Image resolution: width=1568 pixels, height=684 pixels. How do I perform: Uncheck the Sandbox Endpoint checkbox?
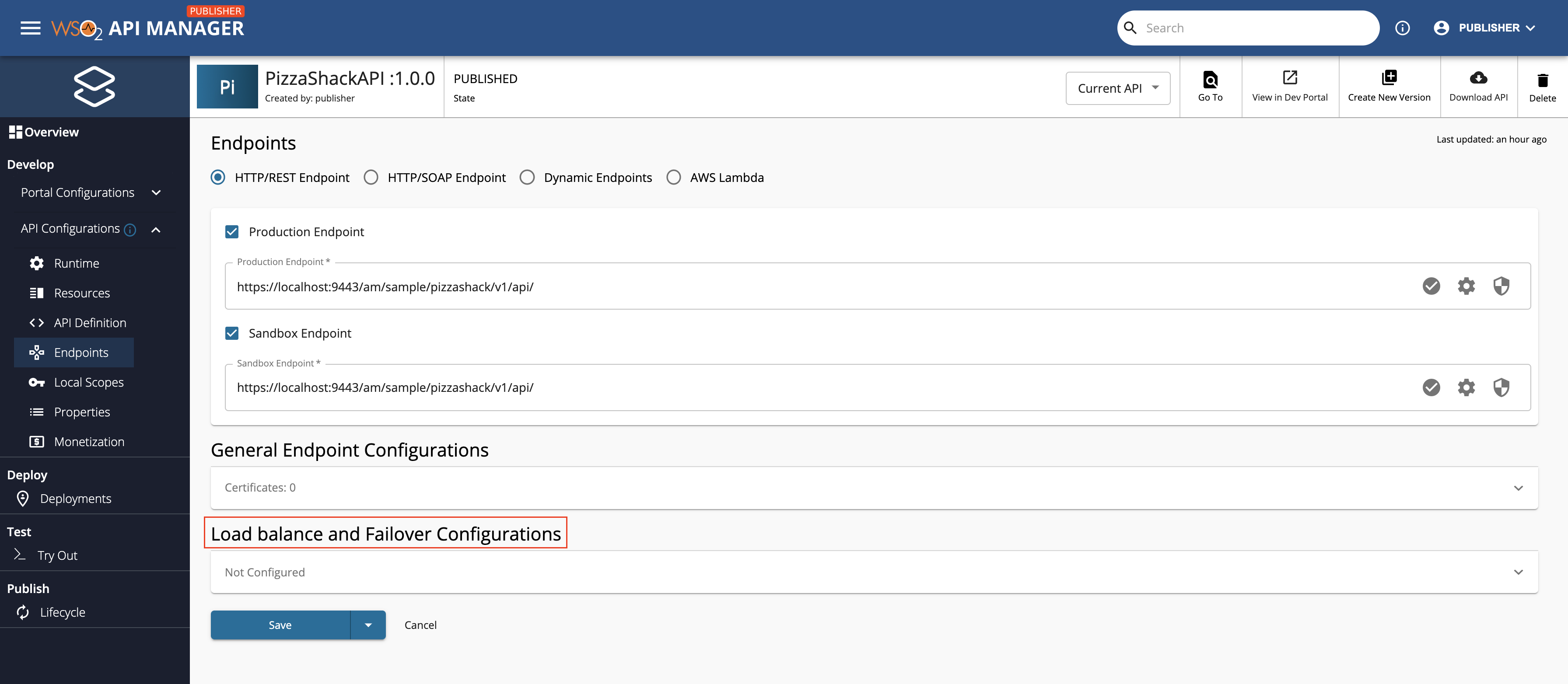232,333
